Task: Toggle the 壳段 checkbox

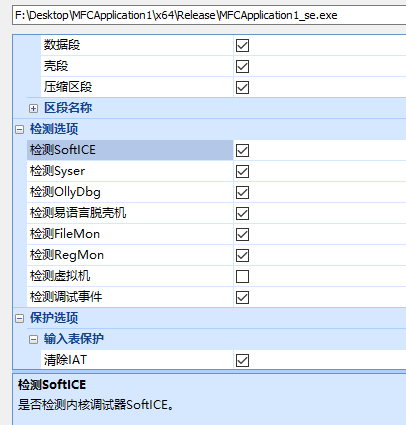Action: tap(242, 67)
